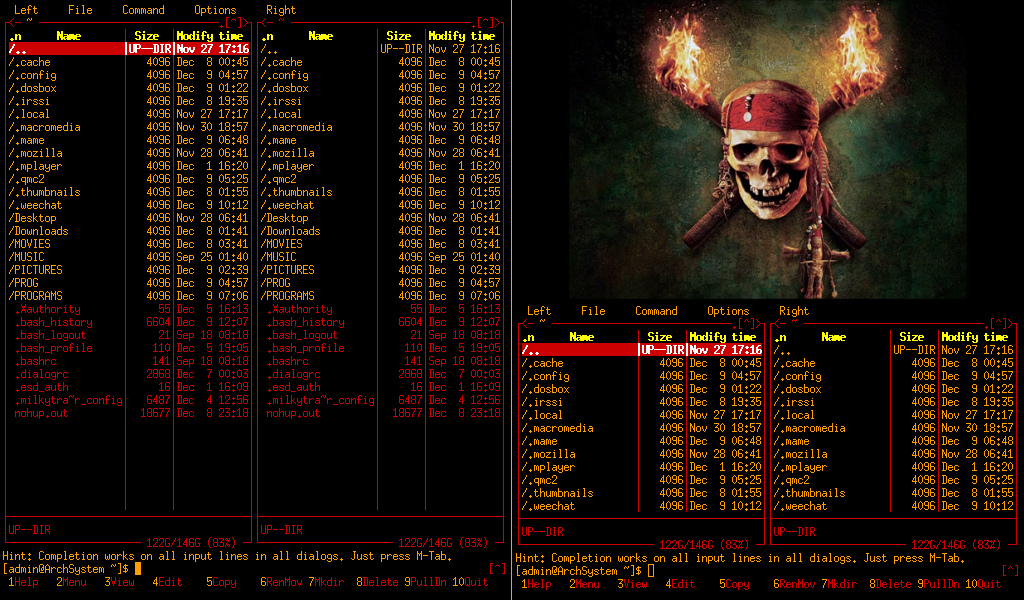This screenshot has width=1024, height=600.
Task: Click the back arrow '<-' atop small terminal's right panel
Action: coord(779,324)
